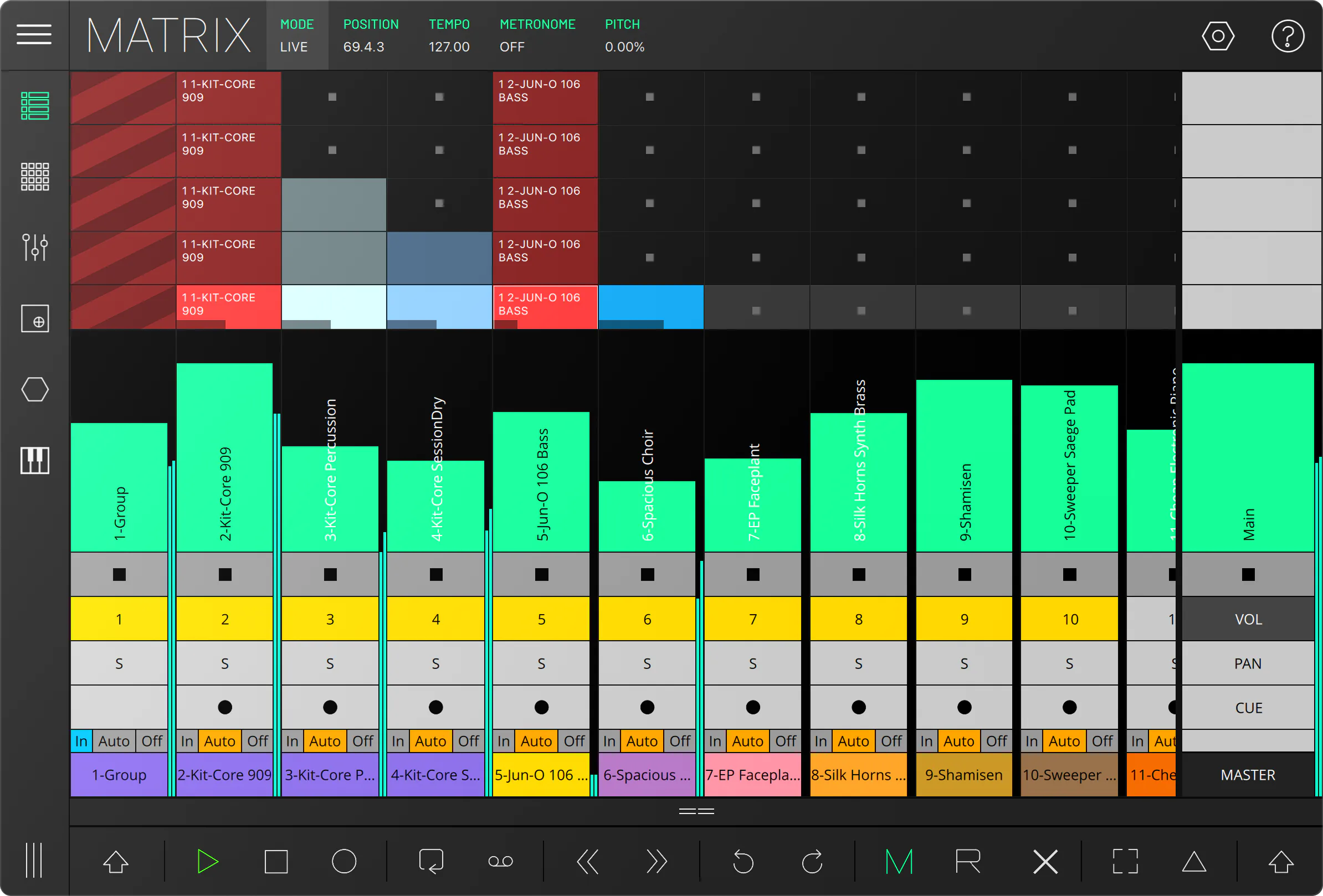The image size is (1323, 896).
Task: Select the pad grid view icon
Action: tap(35, 176)
